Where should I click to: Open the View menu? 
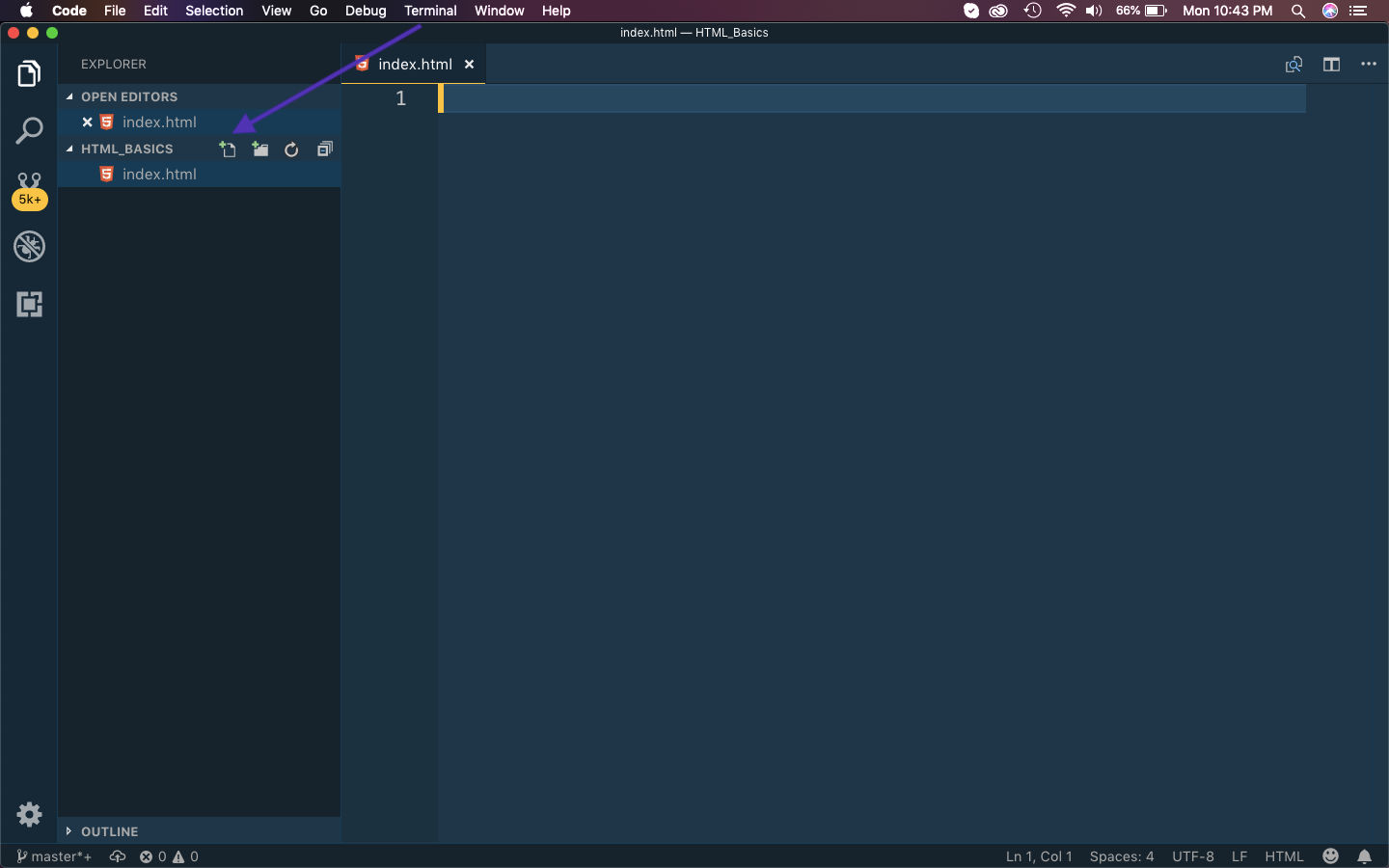(x=276, y=11)
